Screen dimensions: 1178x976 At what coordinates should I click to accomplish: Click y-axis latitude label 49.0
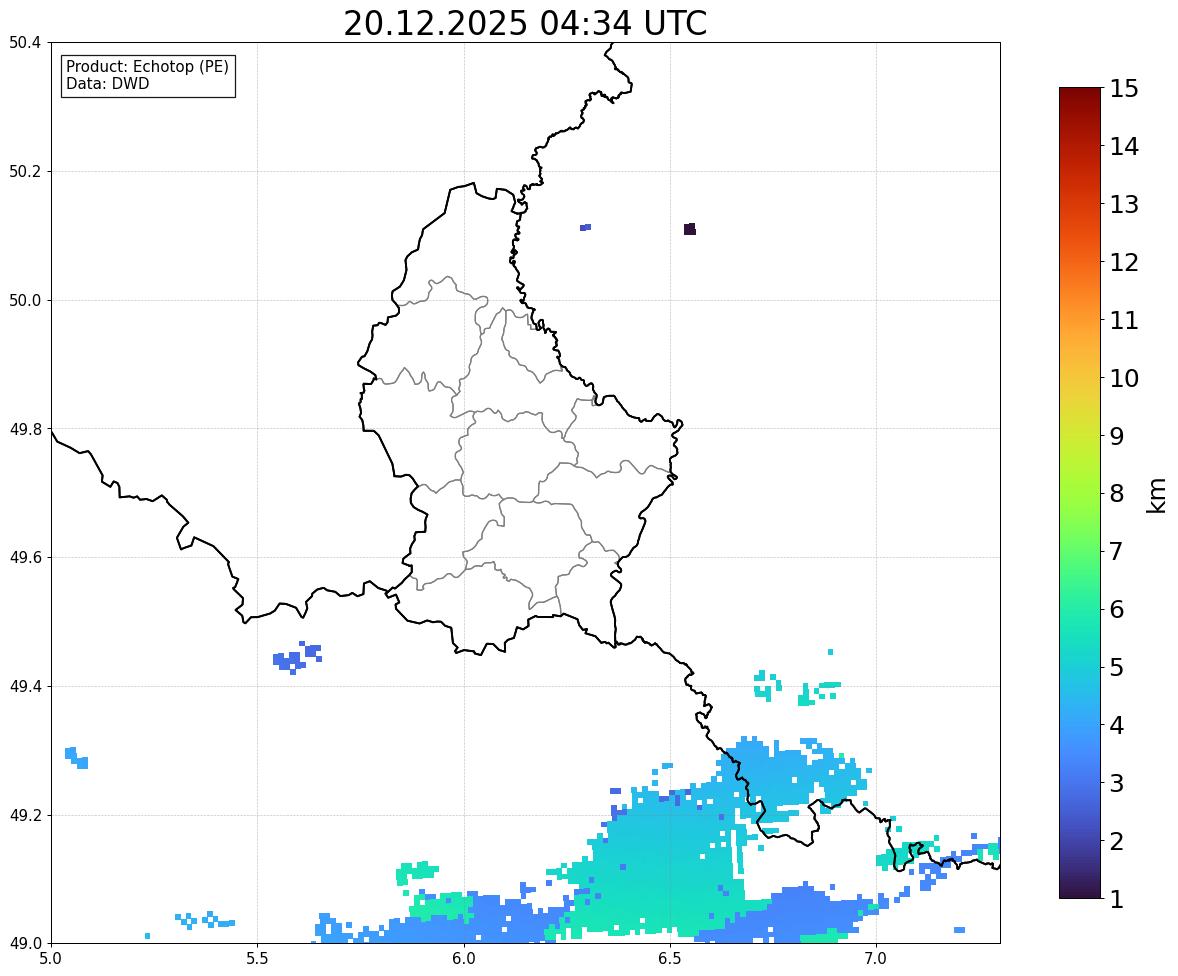coord(25,944)
